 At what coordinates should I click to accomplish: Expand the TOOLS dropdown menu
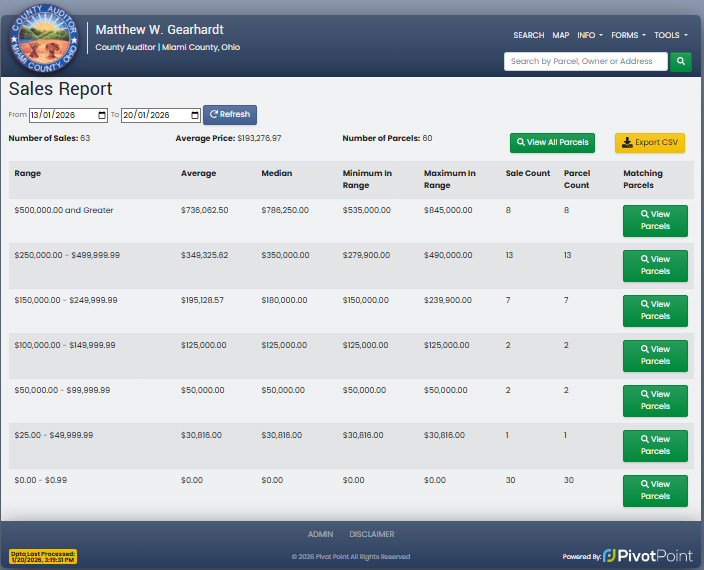(671, 35)
